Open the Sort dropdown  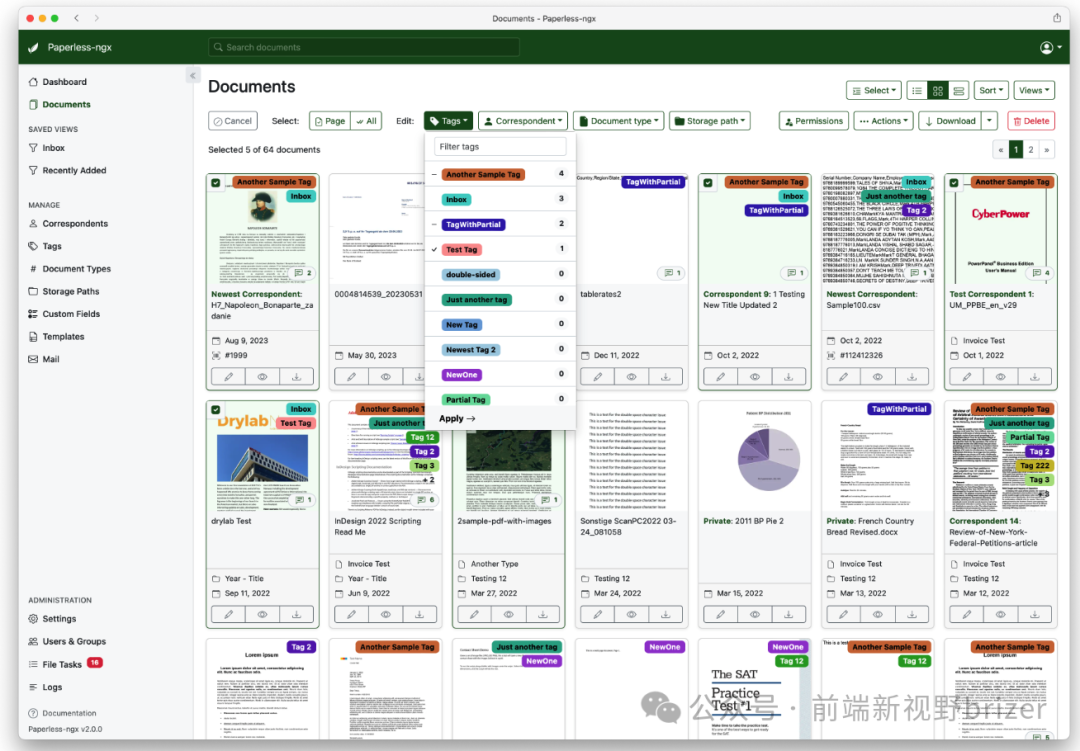[991, 90]
